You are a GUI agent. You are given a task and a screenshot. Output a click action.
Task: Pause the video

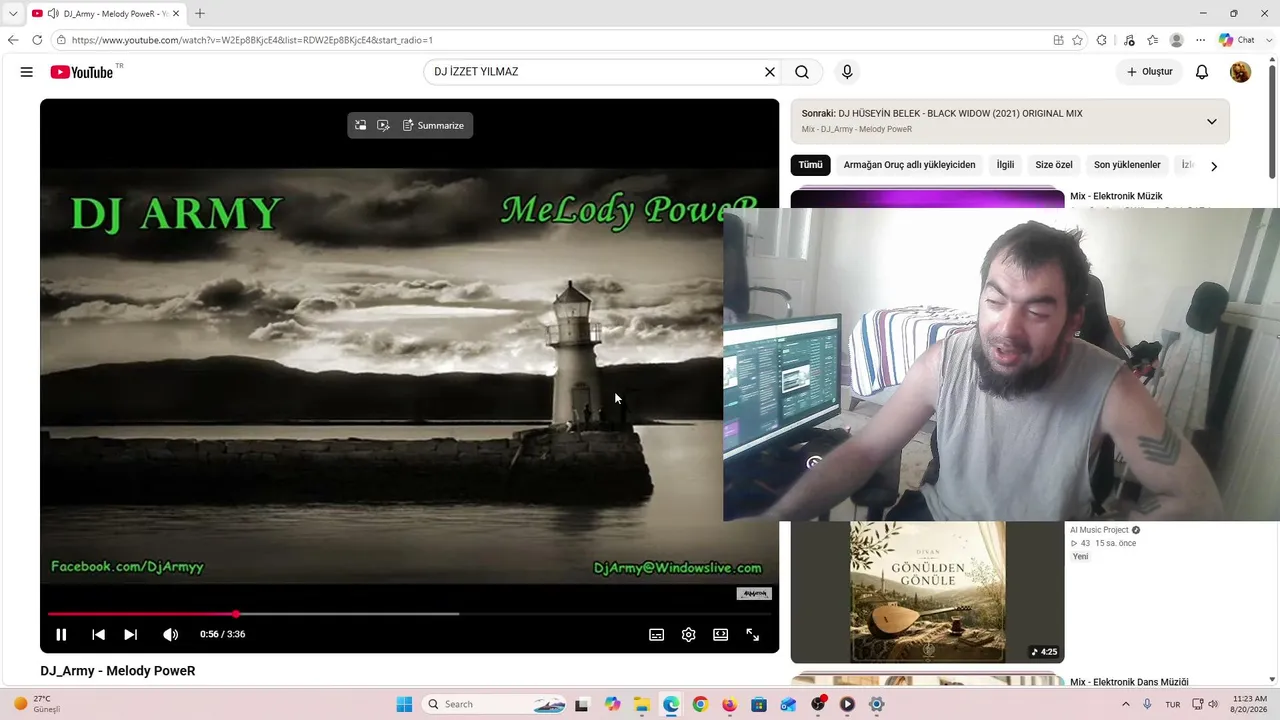click(61, 634)
